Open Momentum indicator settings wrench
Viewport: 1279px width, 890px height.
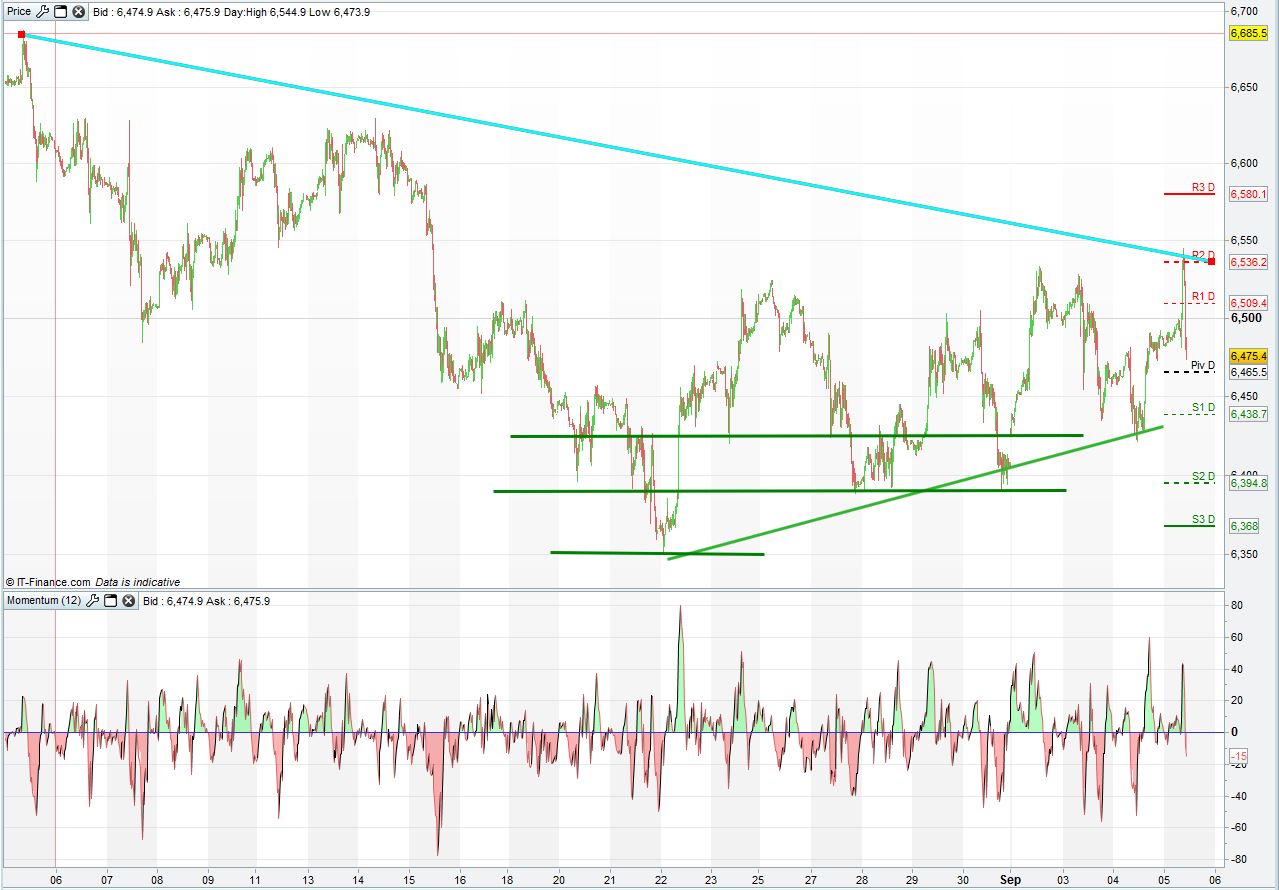[x=93, y=601]
